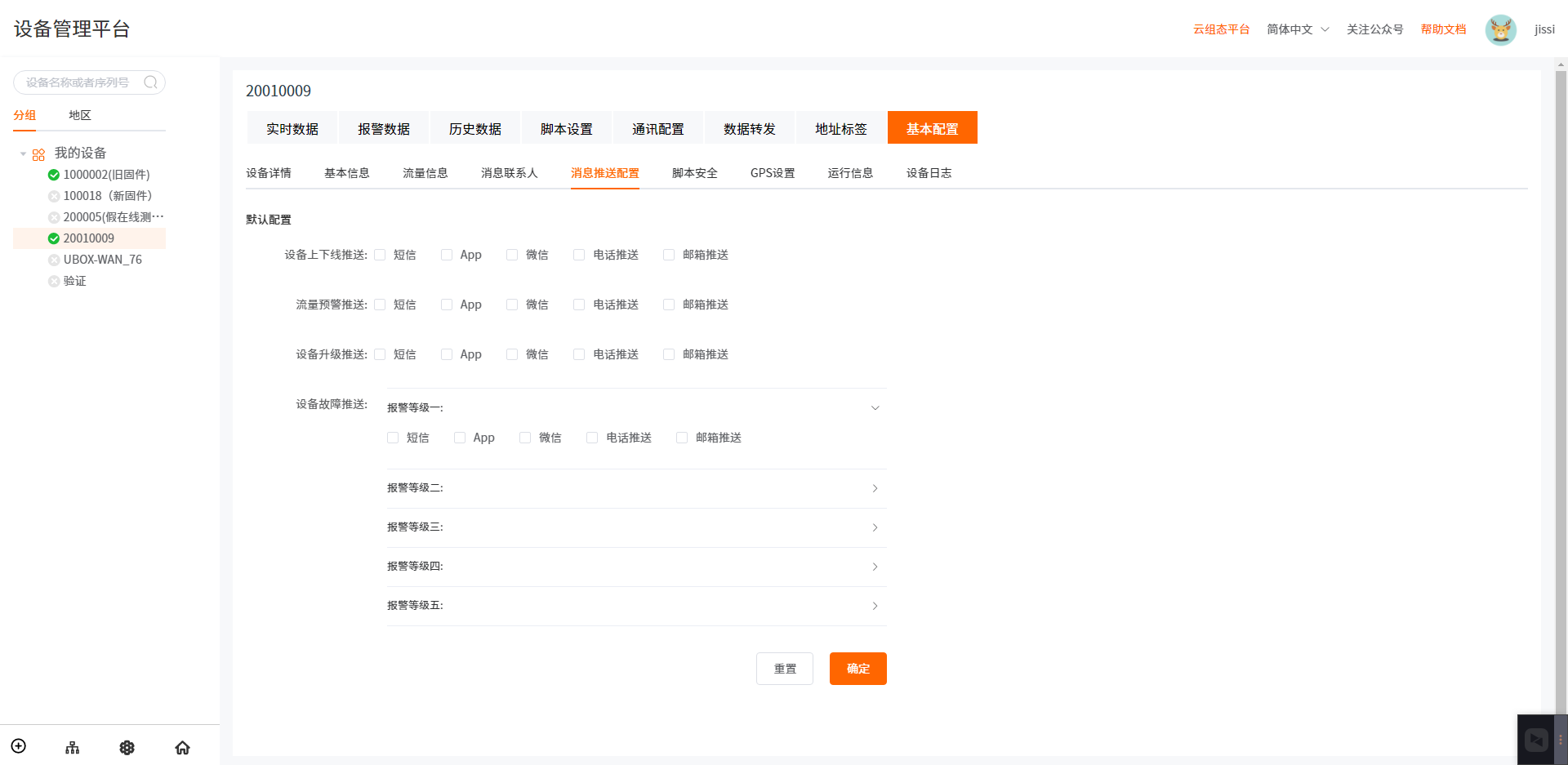Switch to the 实时数据 tab
This screenshot has height=765, width=1568.
point(292,128)
